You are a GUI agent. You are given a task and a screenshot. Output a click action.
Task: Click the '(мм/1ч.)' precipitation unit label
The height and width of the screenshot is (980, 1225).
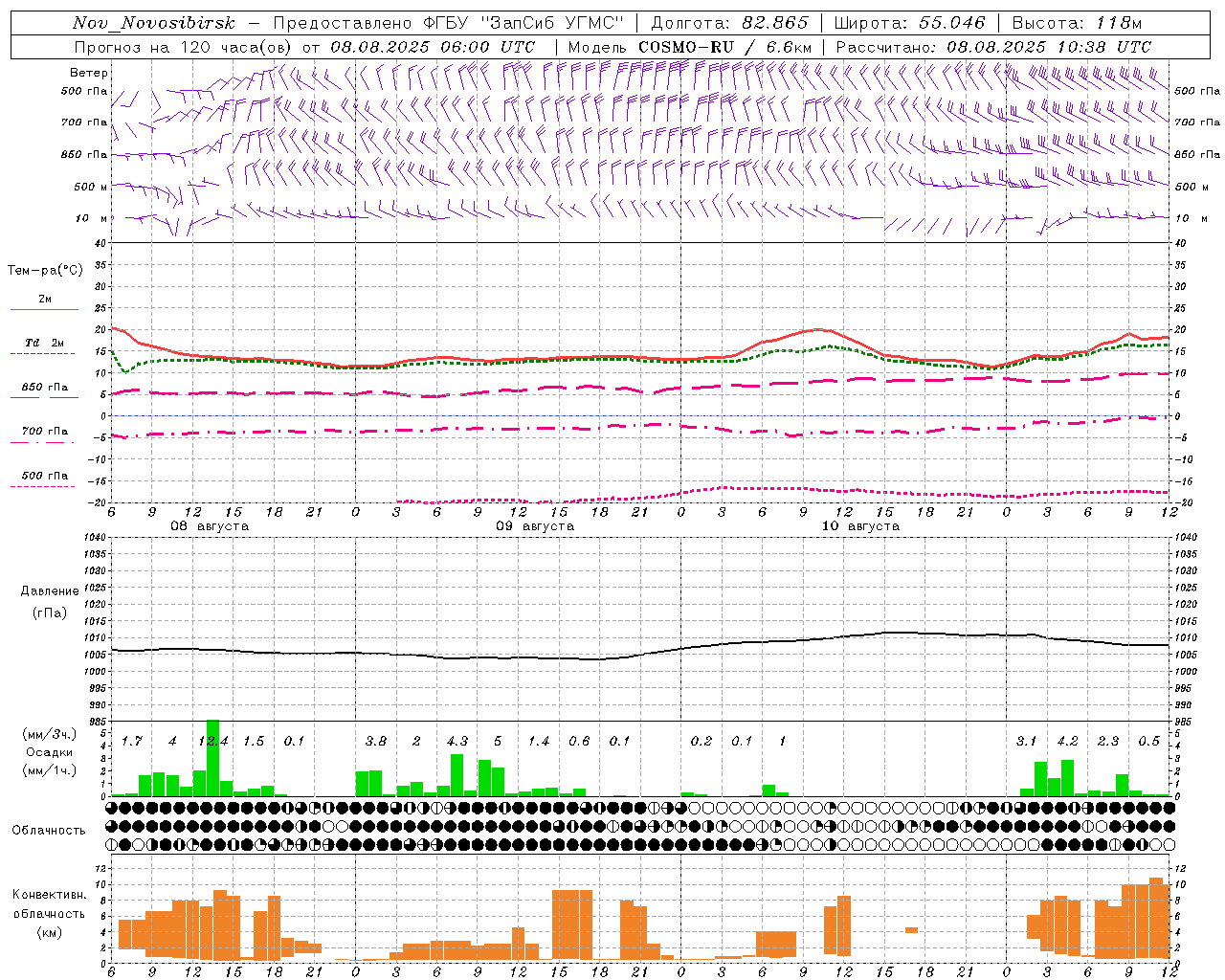coord(49,770)
